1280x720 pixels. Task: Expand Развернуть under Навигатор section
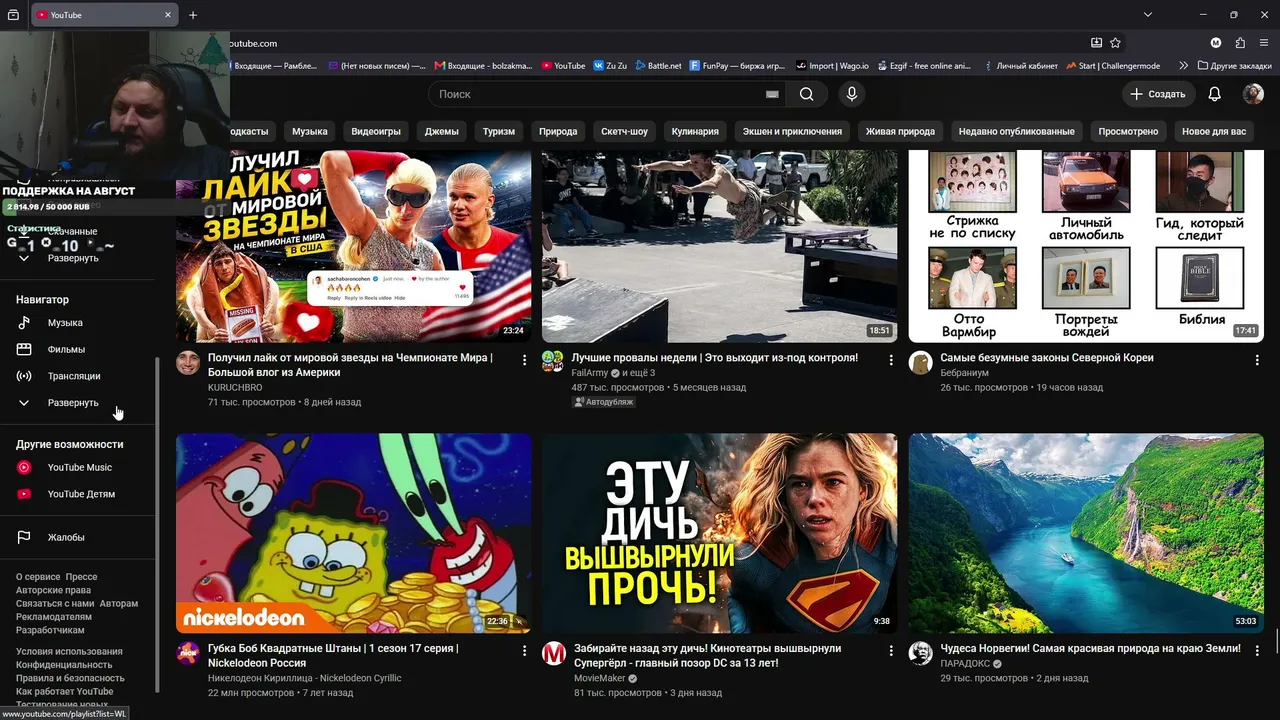73,403
